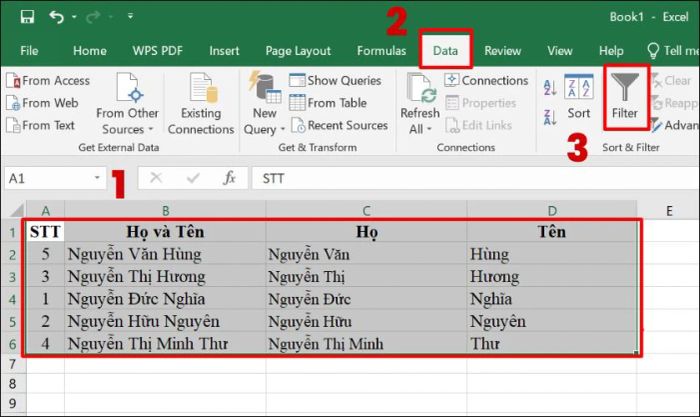
Task: Click the Redo arrow icon
Action: click(93, 17)
